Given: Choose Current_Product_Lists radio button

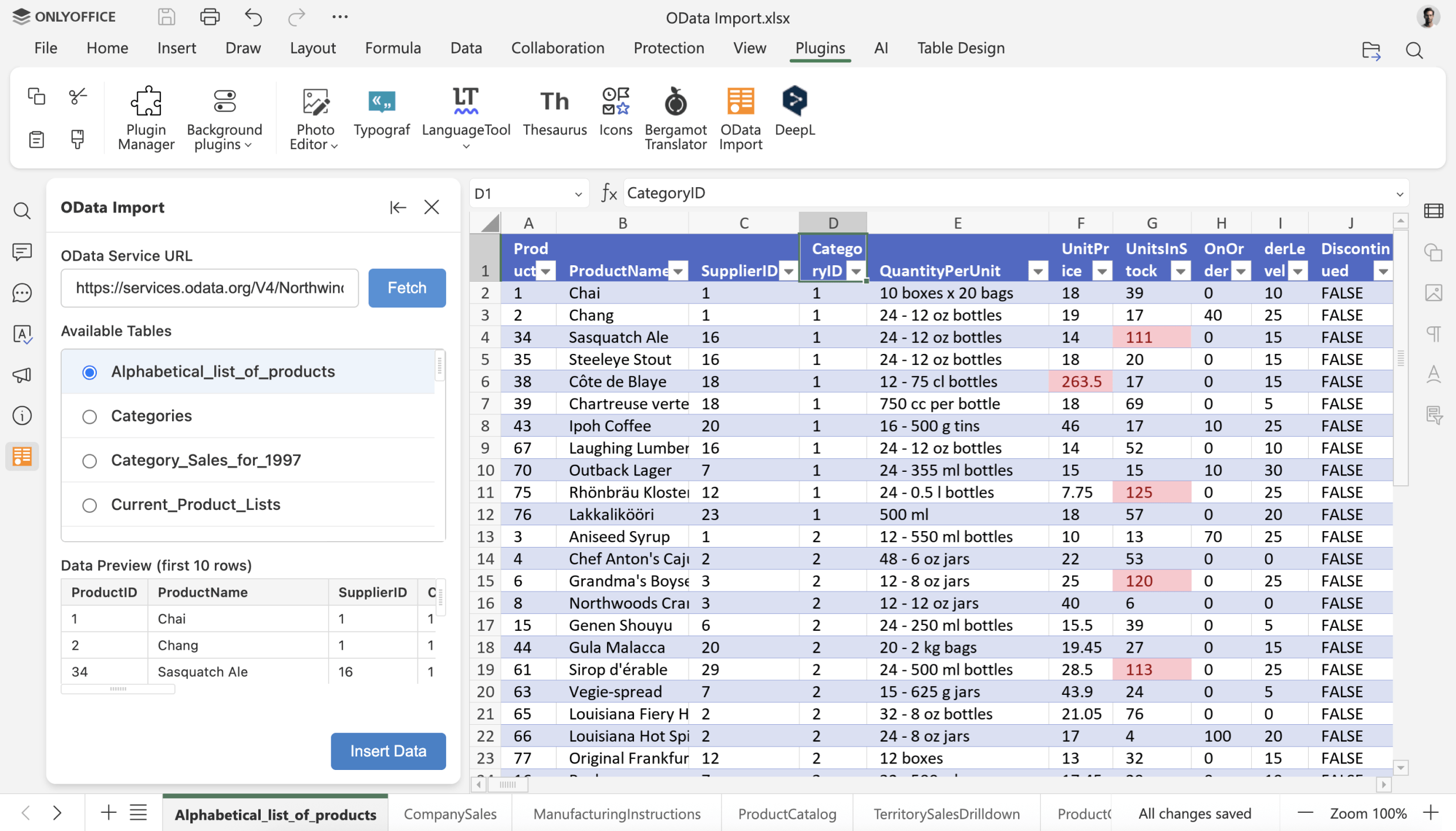Looking at the screenshot, I should pyautogui.click(x=89, y=505).
